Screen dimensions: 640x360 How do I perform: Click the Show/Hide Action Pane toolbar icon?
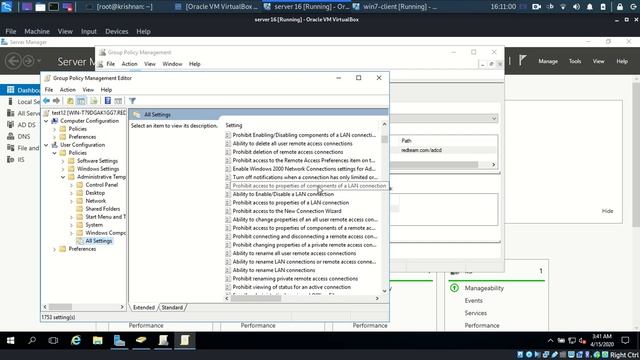click(x=118, y=101)
